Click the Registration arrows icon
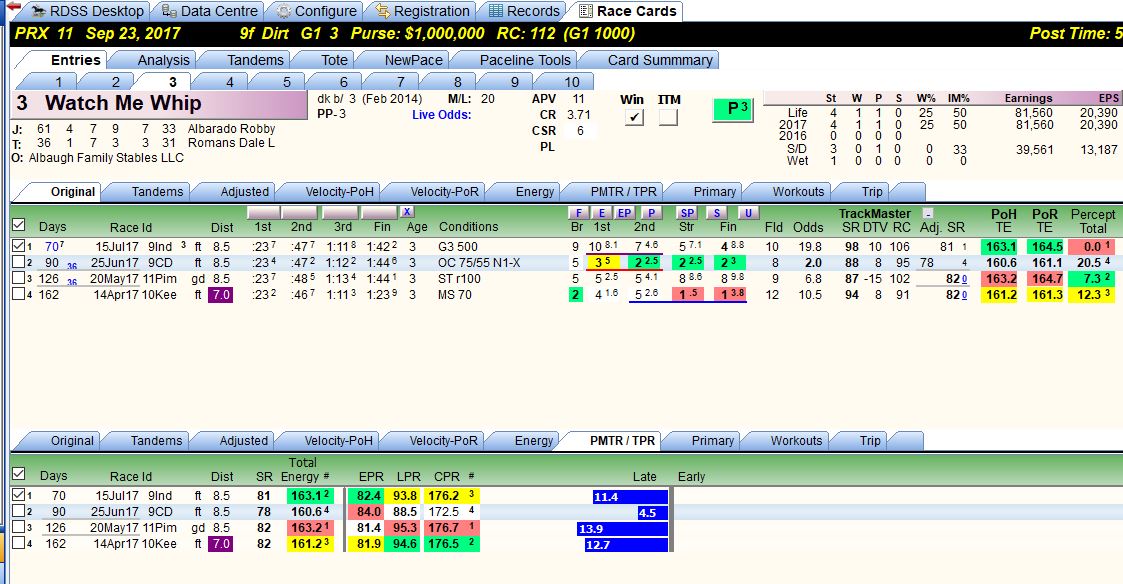The image size is (1123, 584). (382, 11)
